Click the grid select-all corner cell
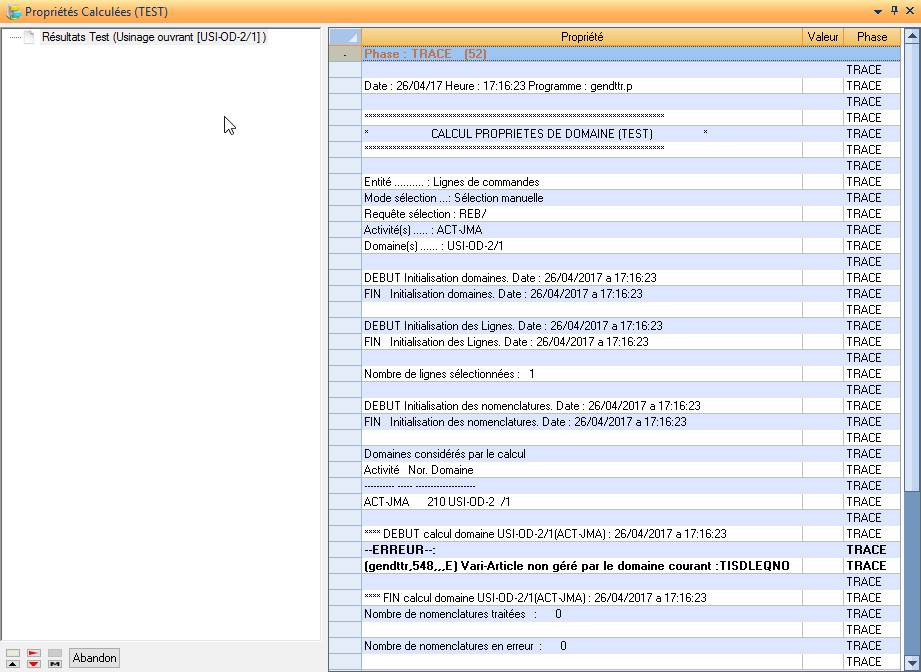Image resolution: width=921 pixels, height=672 pixels. pos(344,37)
